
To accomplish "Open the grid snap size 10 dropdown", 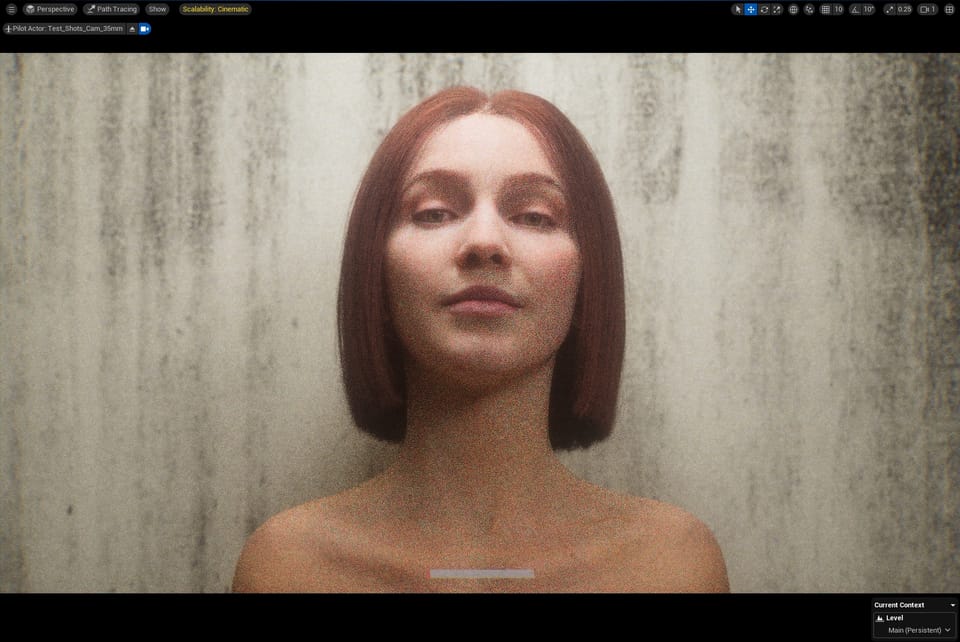I will [838, 9].
